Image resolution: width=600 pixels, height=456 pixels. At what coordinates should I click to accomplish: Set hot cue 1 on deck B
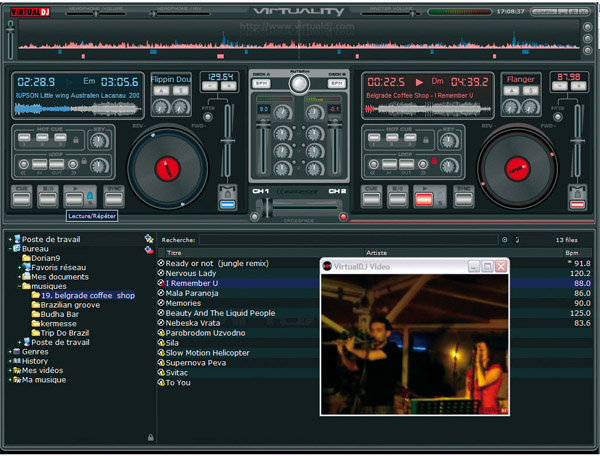374,137
